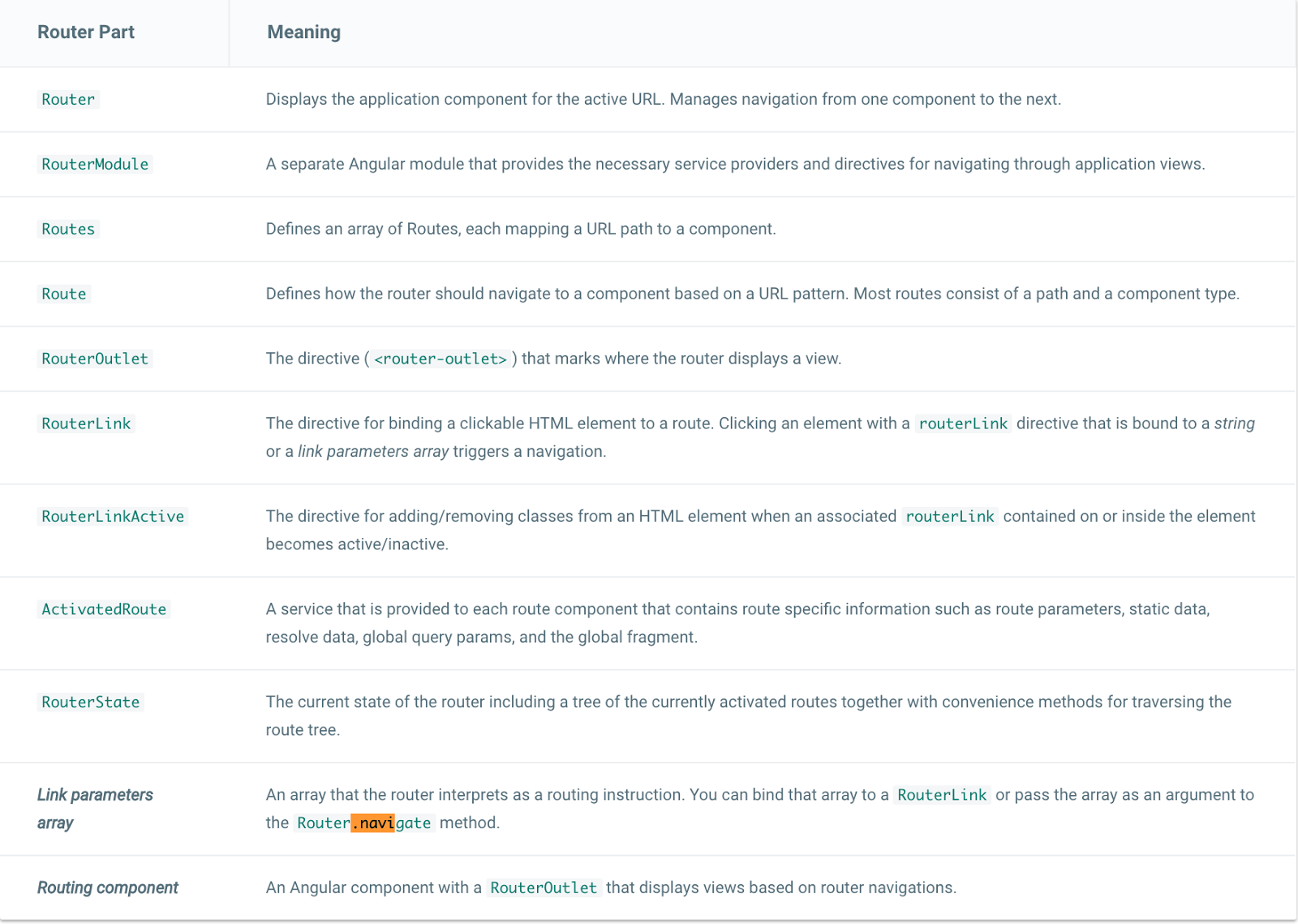This screenshot has height=924, width=1298.
Task: Open the RouterModule code link
Action: coord(95,165)
